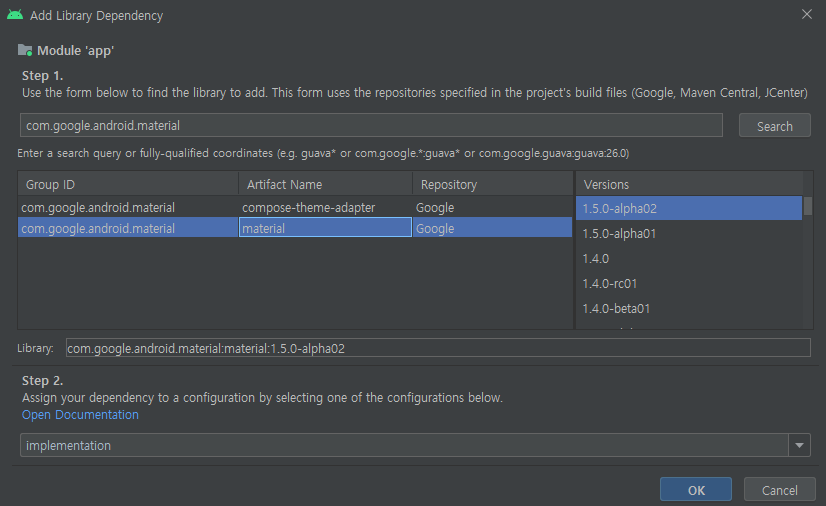Click the Search button
Screen dimensions: 826x506
774,126
